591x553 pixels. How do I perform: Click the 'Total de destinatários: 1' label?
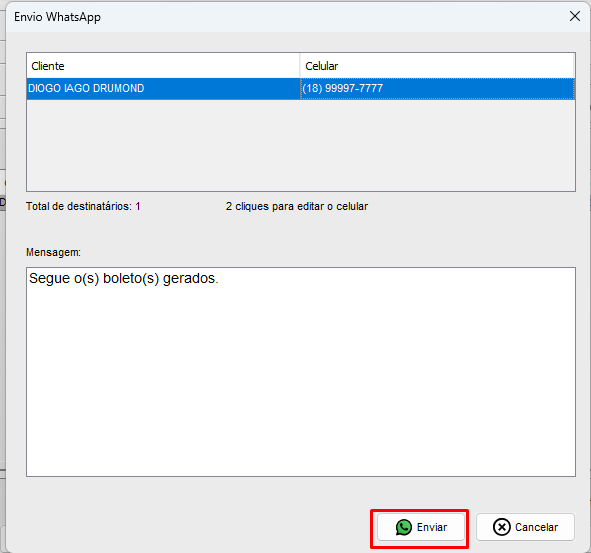[x=83, y=207]
